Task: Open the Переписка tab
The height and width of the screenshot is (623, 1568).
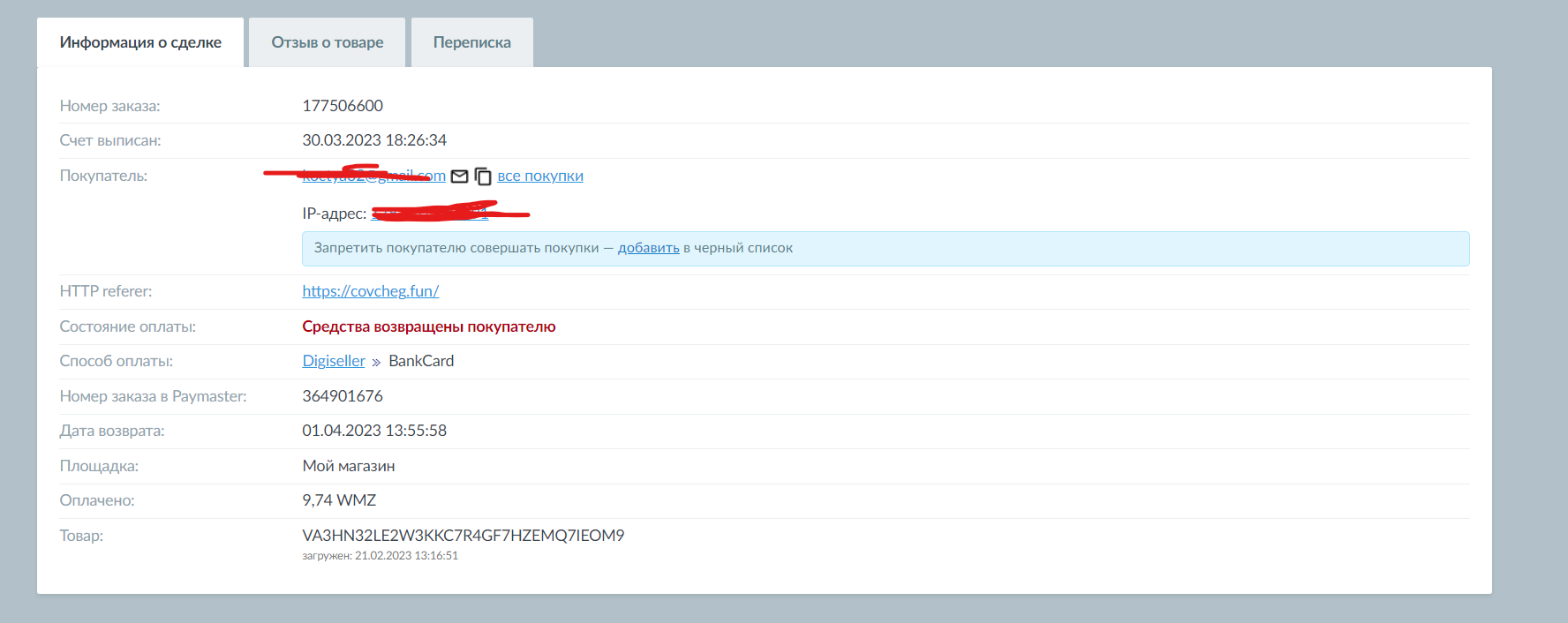Action: [471, 42]
